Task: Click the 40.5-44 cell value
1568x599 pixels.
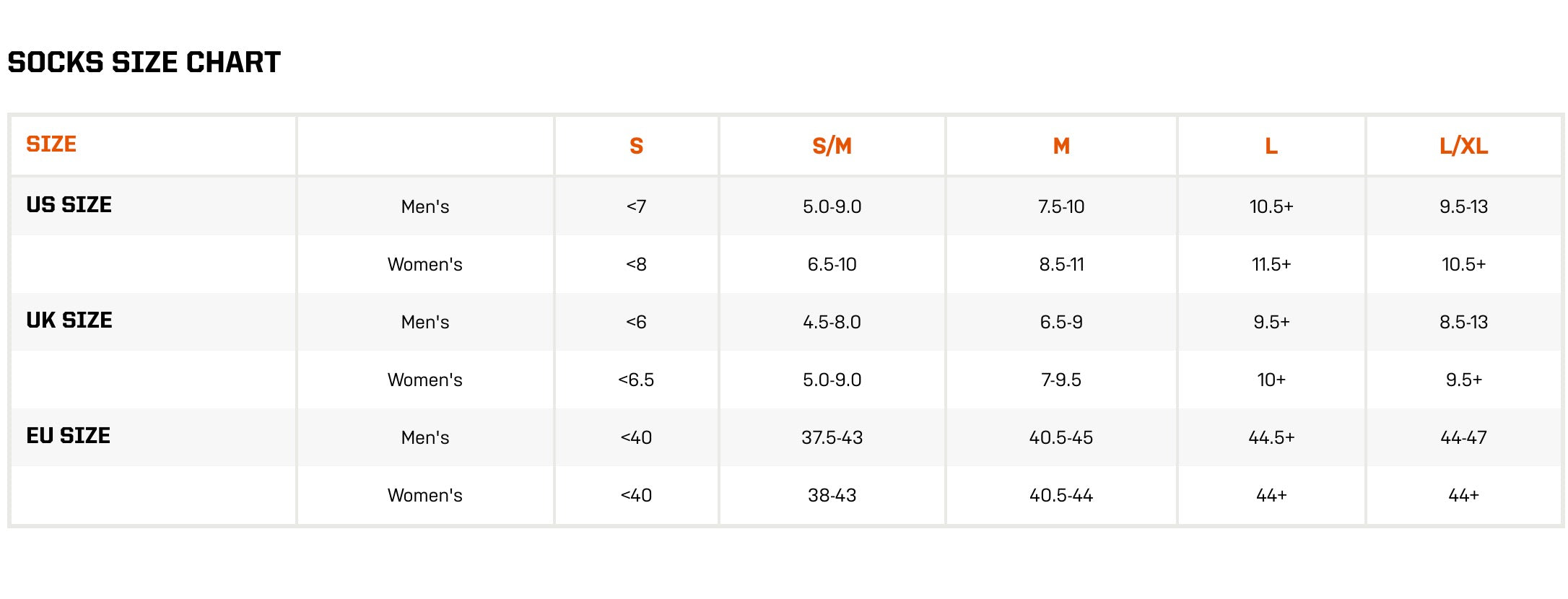Action: (1060, 495)
